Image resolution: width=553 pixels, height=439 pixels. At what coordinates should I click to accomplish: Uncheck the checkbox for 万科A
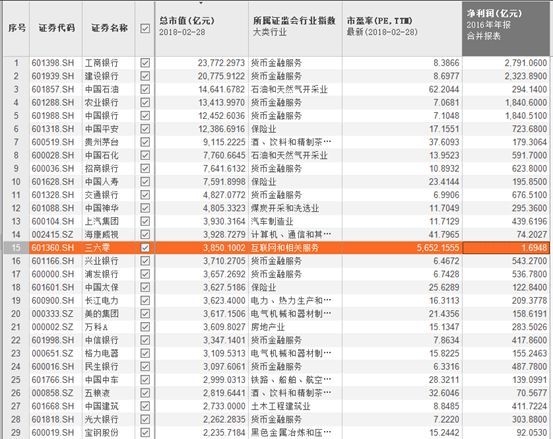145,327
